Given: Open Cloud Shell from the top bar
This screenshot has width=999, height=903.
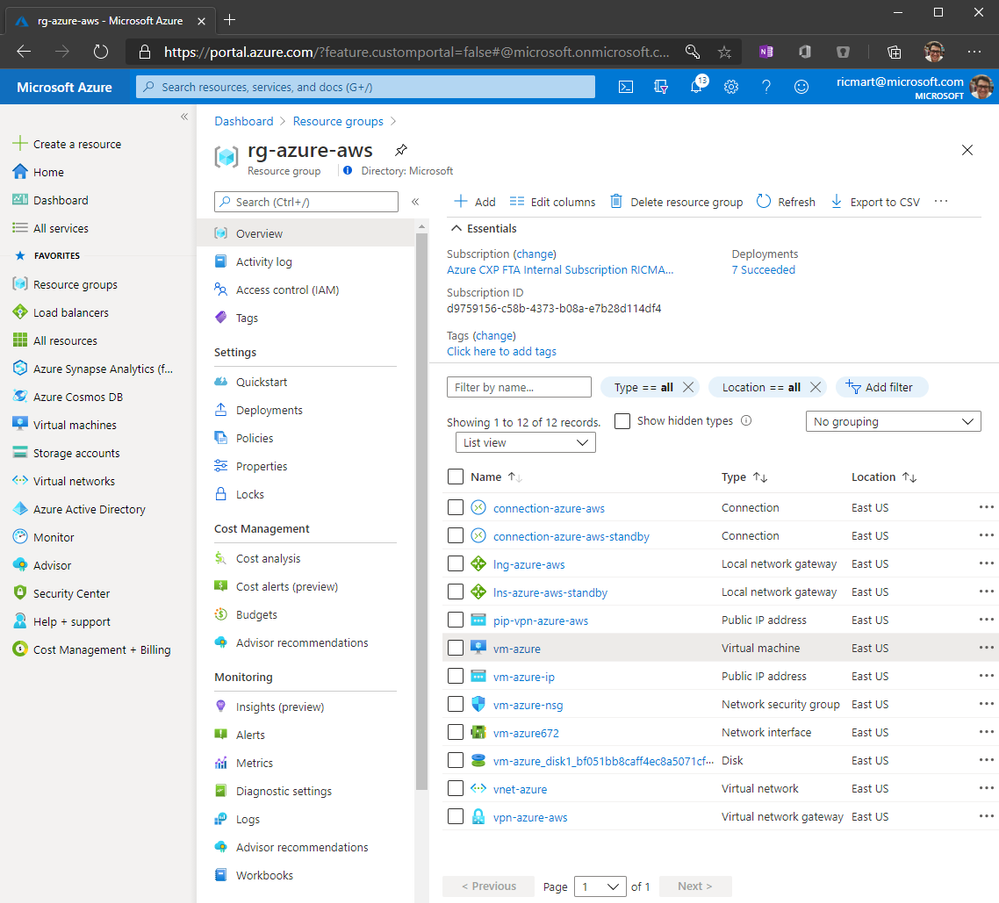Looking at the screenshot, I should (x=626, y=87).
